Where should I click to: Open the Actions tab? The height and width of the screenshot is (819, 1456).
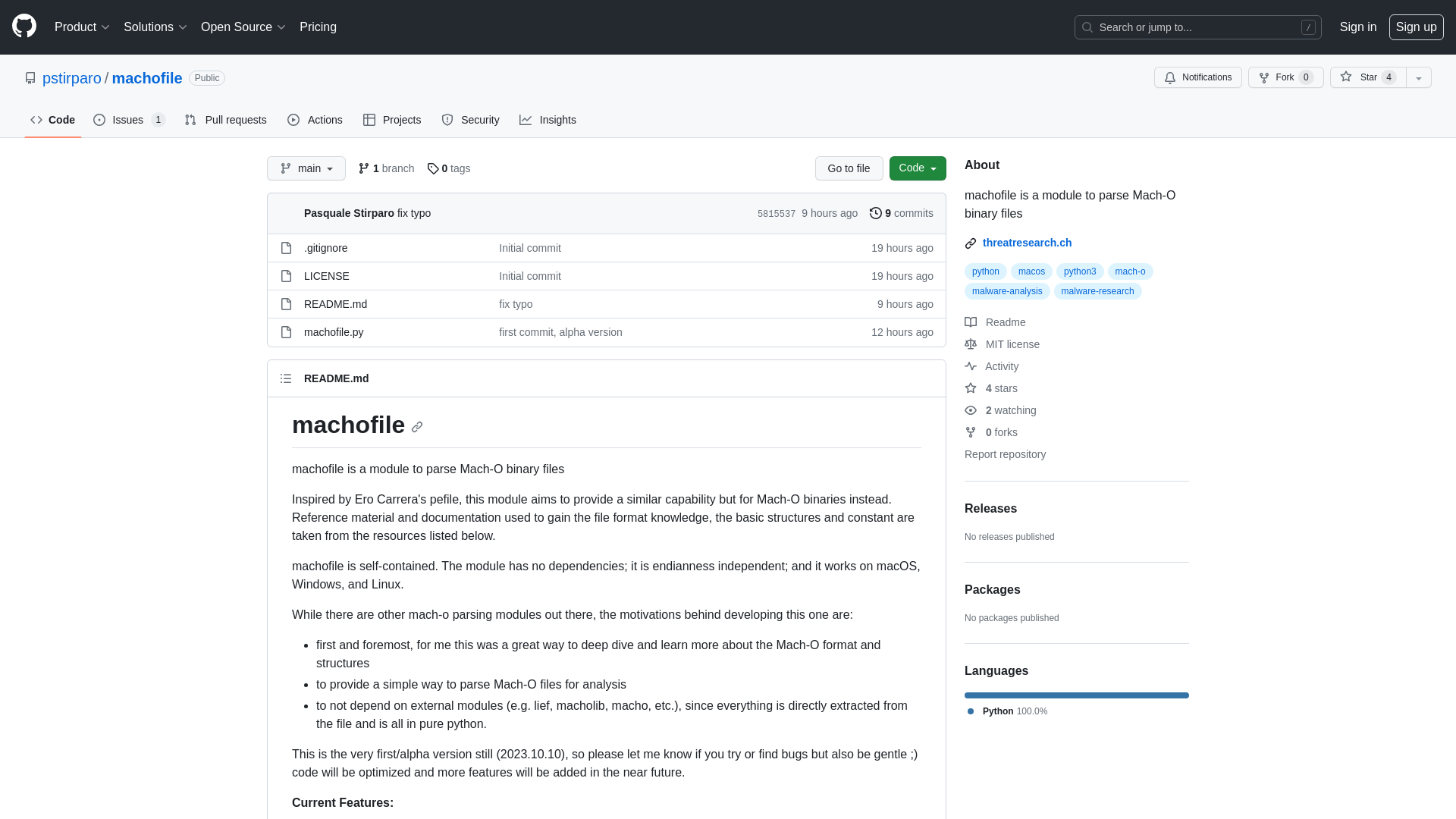315,120
